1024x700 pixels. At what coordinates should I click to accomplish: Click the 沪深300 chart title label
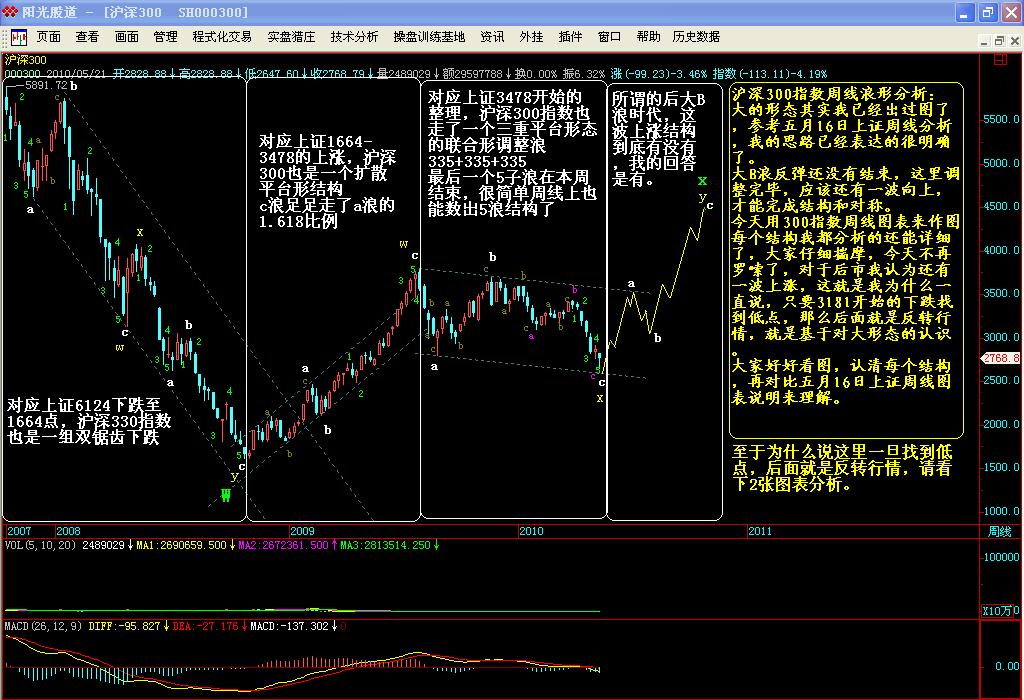click(x=26, y=60)
